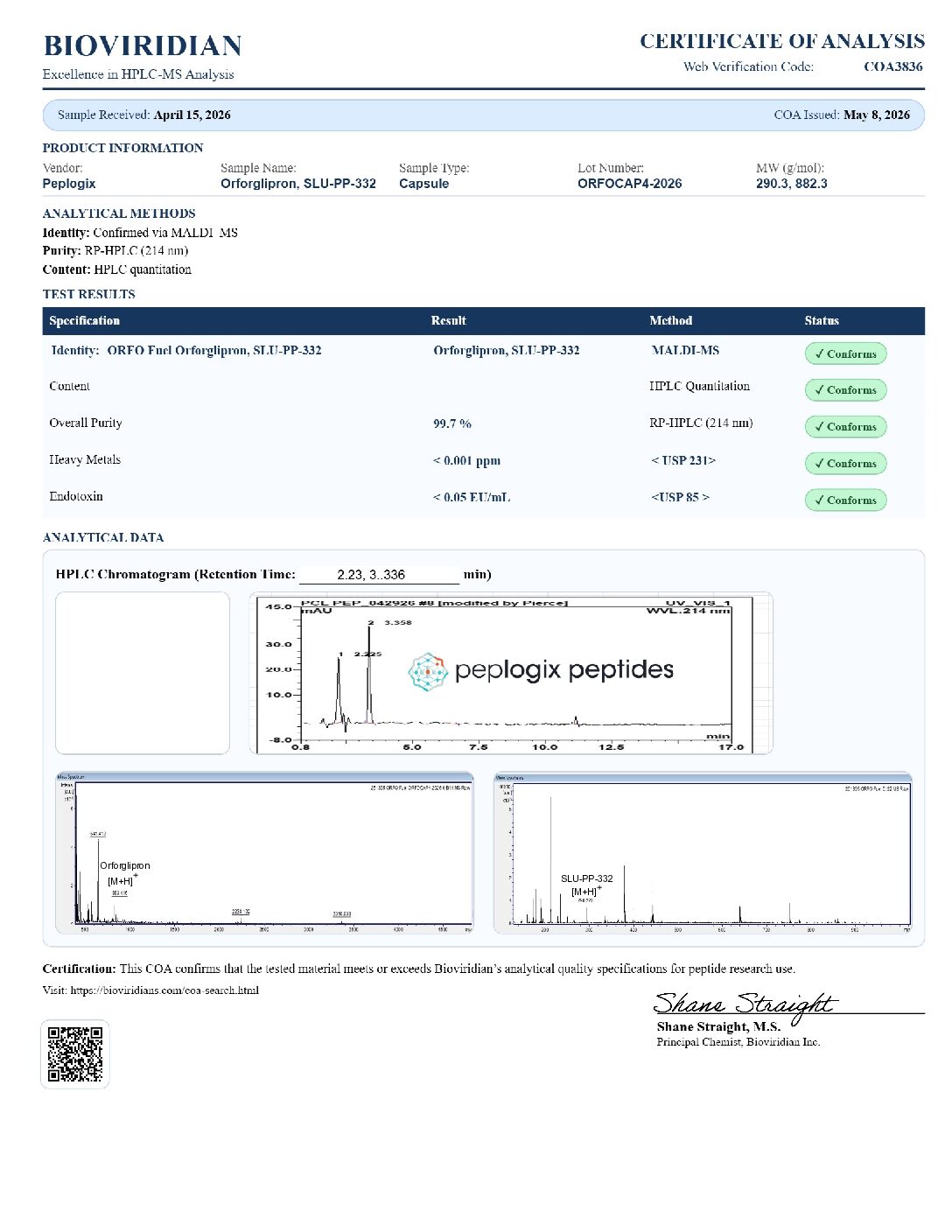
Task: Click the Overall Purity specification label
Action: click(86, 423)
